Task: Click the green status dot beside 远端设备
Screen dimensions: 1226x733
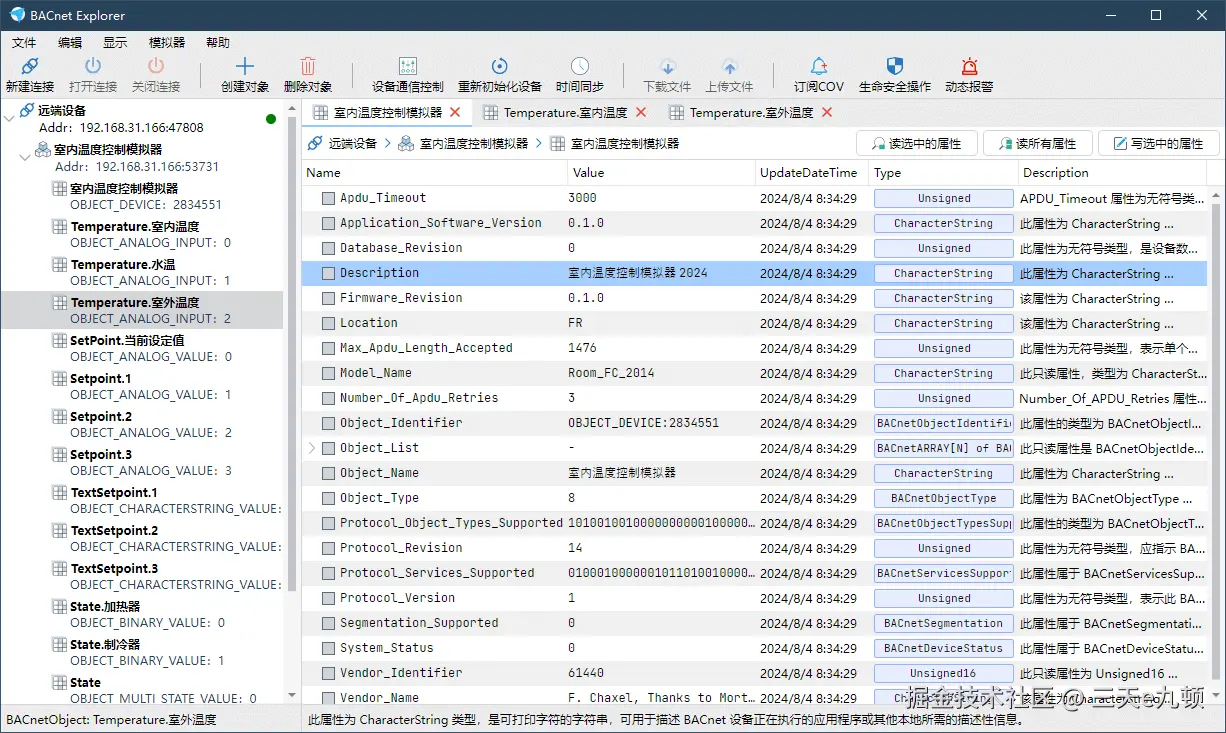Action: point(271,119)
